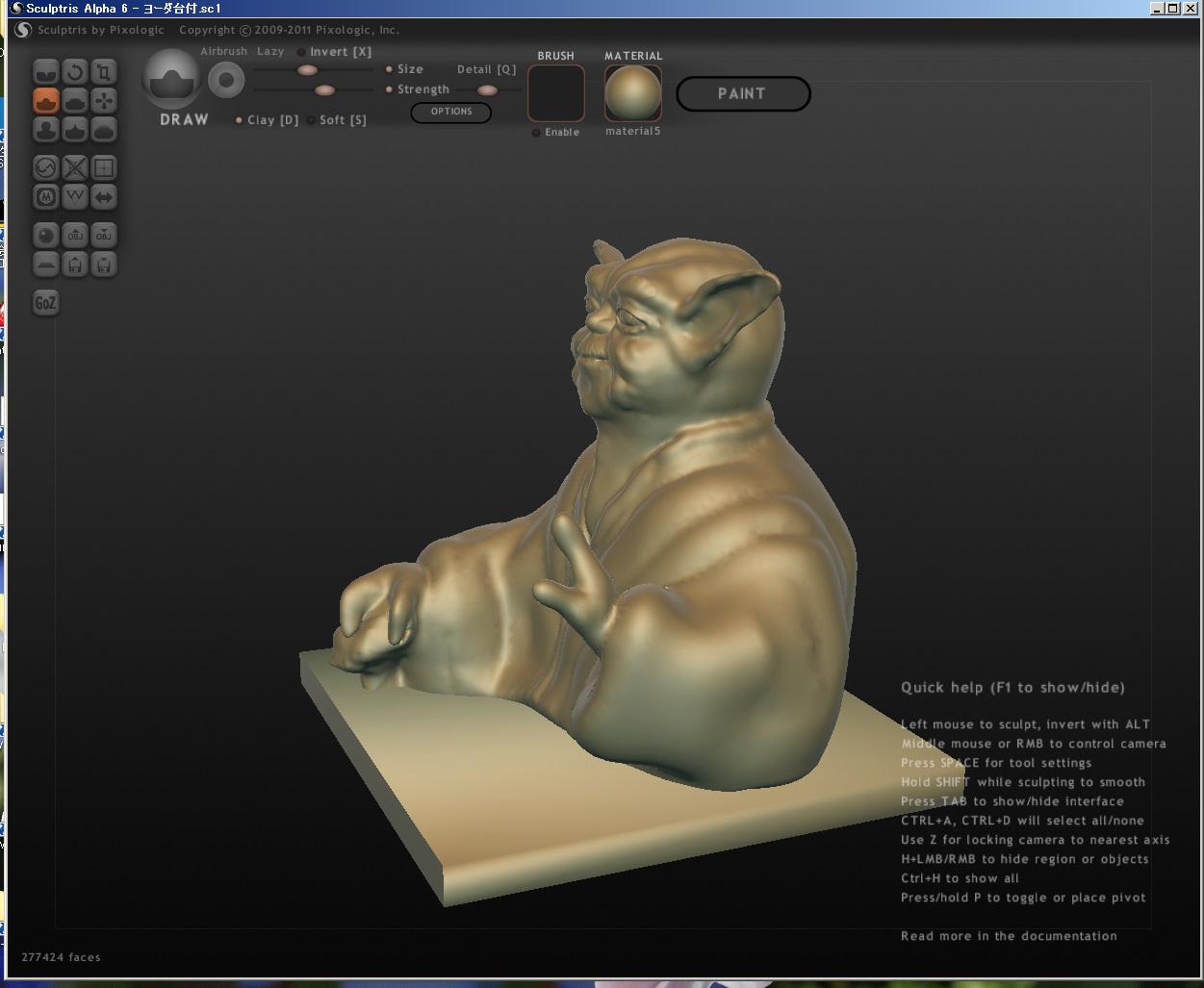The image size is (1204, 988).
Task: Open the OPTIONS panel
Action: [x=450, y=112]
